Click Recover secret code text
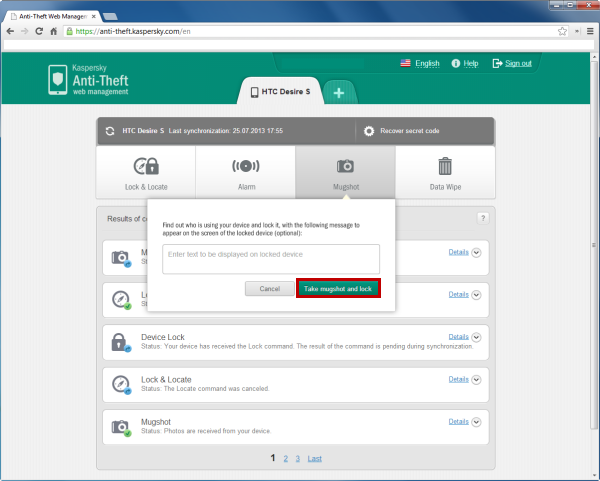The width and height of the screenshot is (600, 481). coord(410,131)
